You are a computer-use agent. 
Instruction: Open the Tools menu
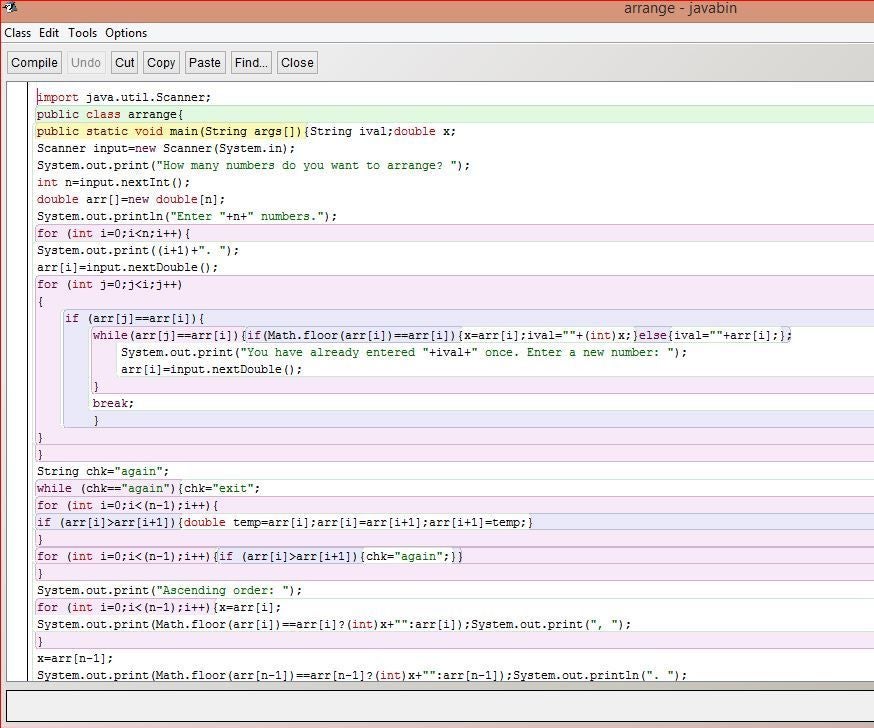click(82, 33)
